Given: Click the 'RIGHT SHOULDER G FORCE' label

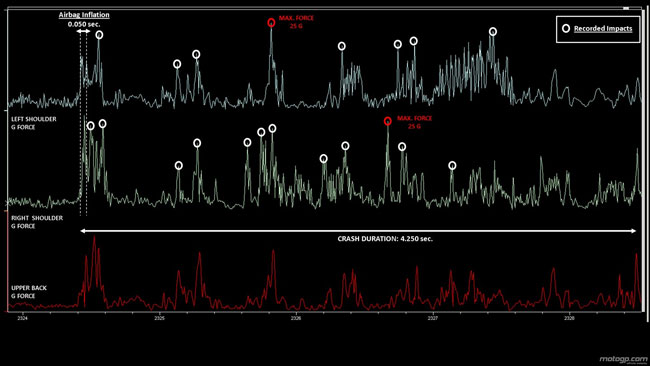Looking at the screenshot, I should pos(37,222).
